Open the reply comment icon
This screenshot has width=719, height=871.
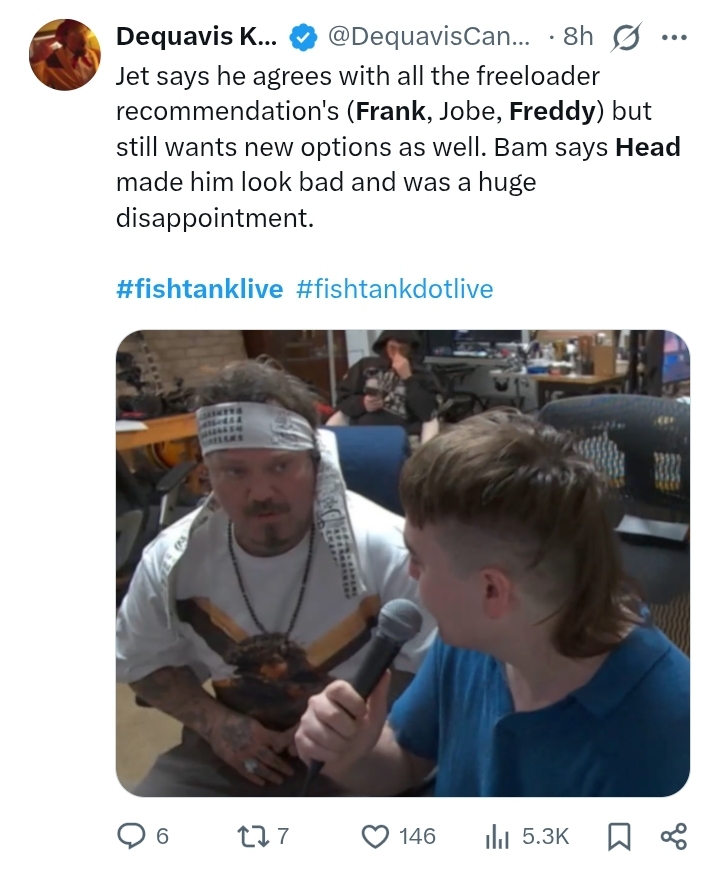pos(131,835)
